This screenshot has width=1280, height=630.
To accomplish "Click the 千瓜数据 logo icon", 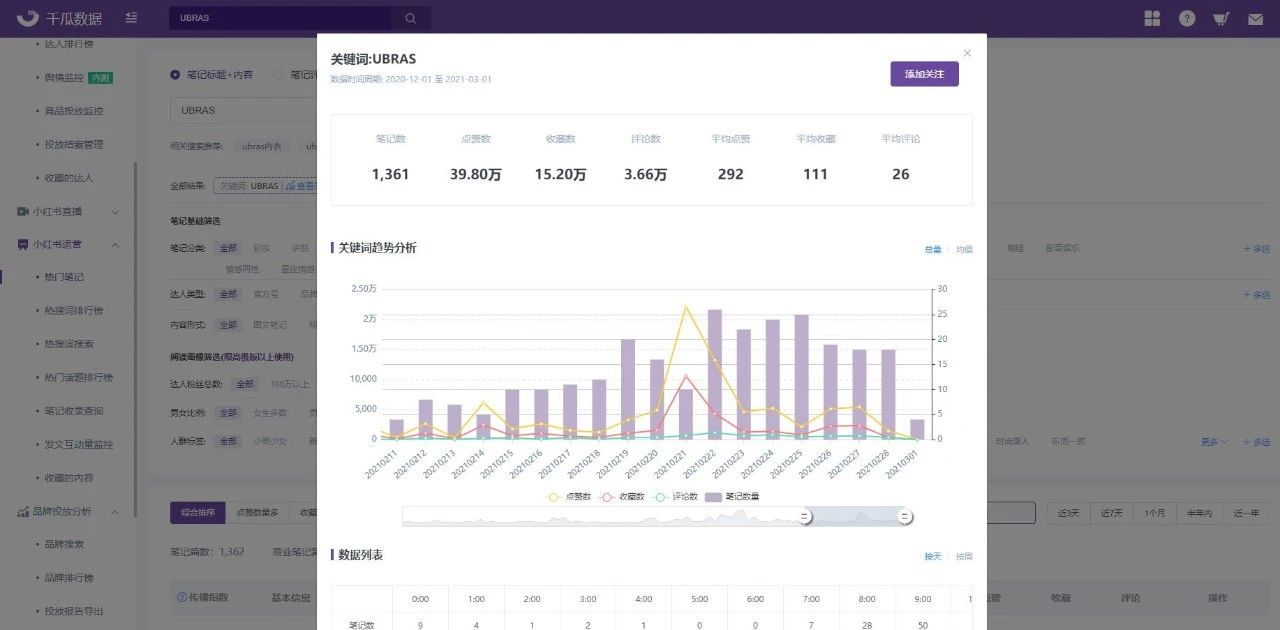I will [x=29, y=18].
